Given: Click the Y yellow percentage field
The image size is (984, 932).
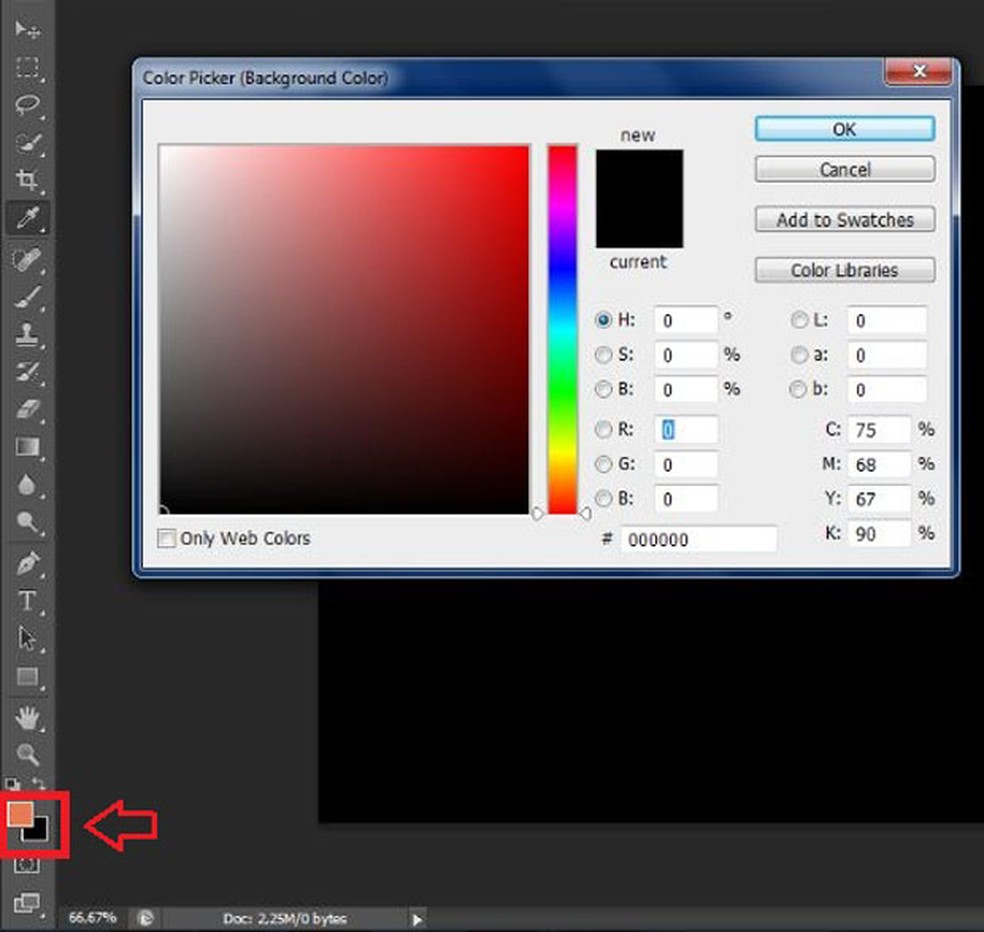Looking at the screenshot, I should 879,499.
